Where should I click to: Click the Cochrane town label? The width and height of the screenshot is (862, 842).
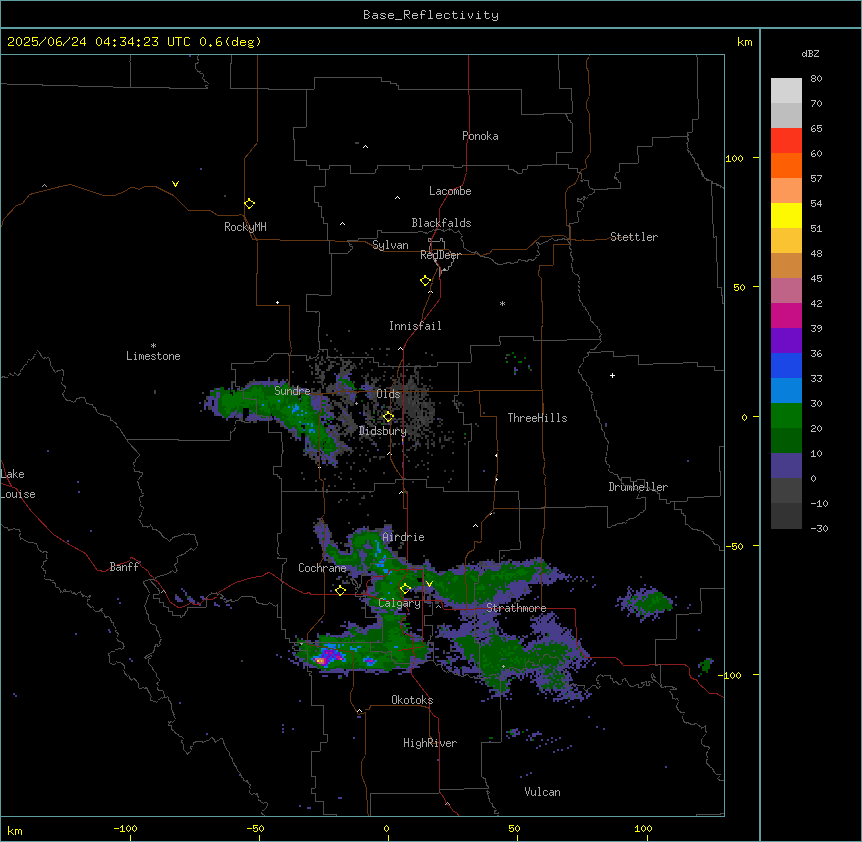point(322,568)
